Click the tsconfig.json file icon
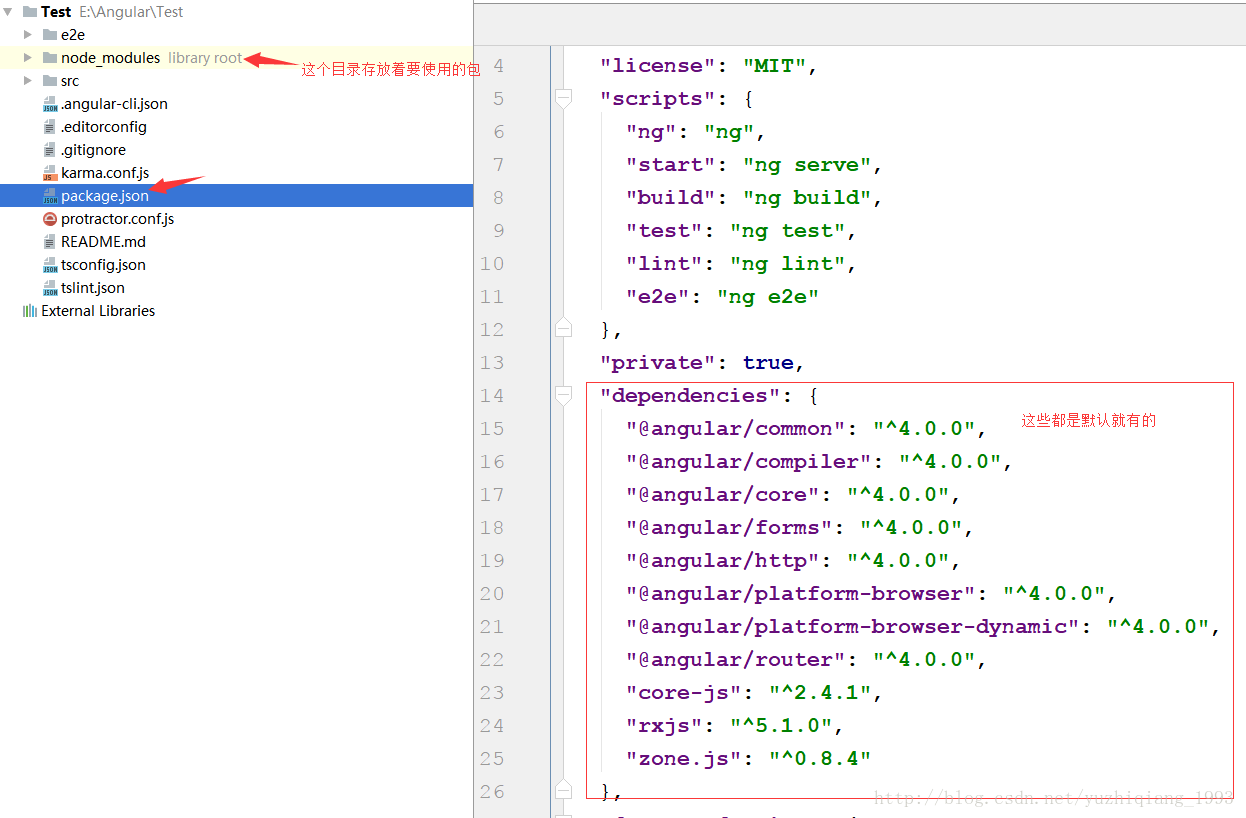 coord(50,265)
